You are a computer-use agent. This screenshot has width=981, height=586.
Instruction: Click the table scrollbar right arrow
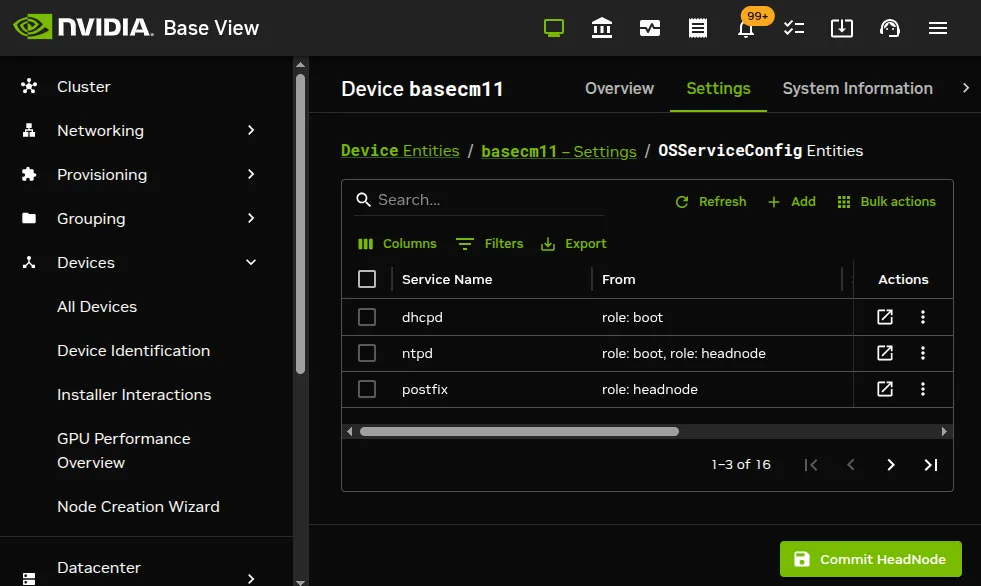pos(944,432)
